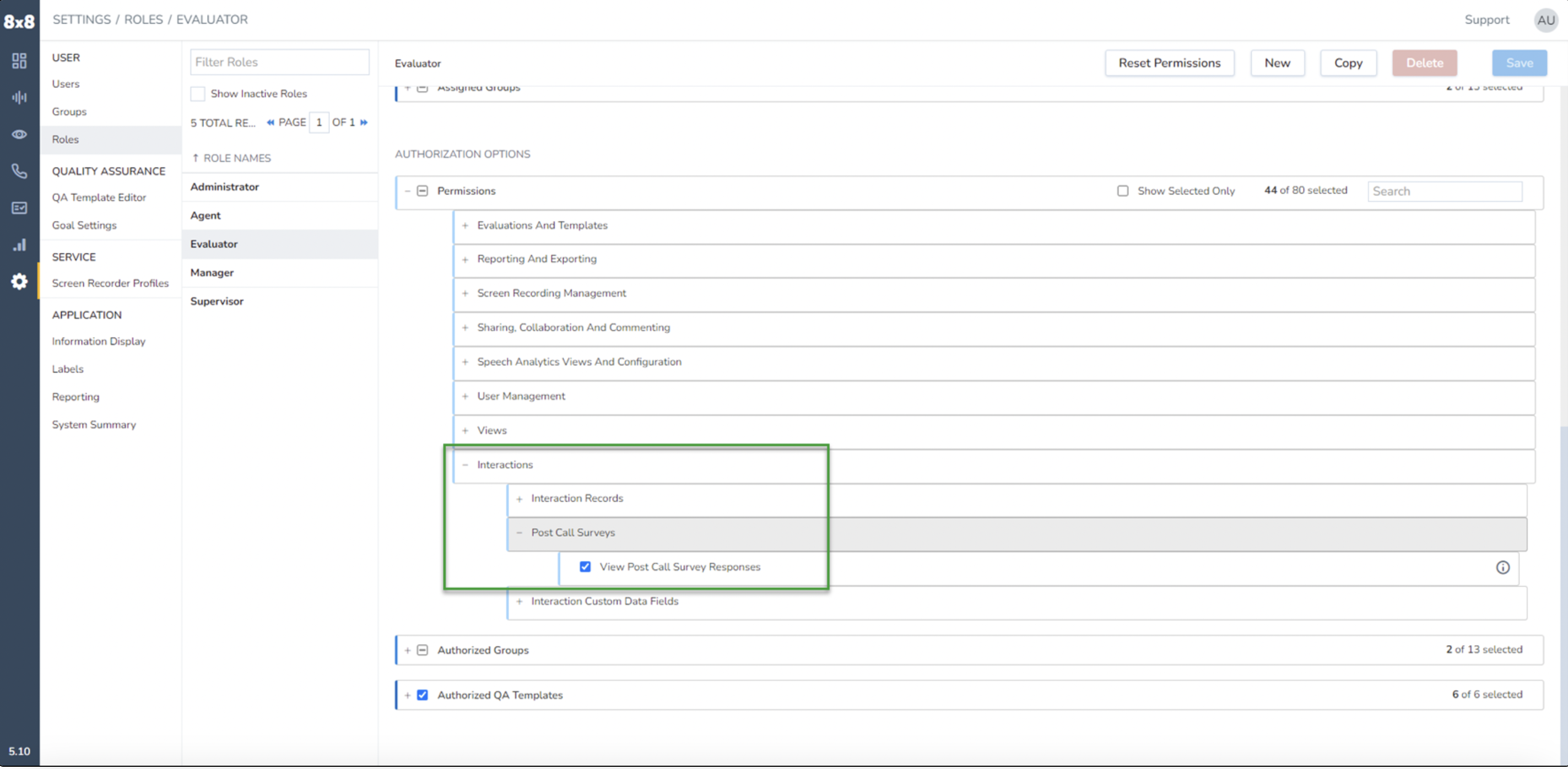Save the role changes
The width and height of the screenshot is (1568, 769).
pos(1520,63)
